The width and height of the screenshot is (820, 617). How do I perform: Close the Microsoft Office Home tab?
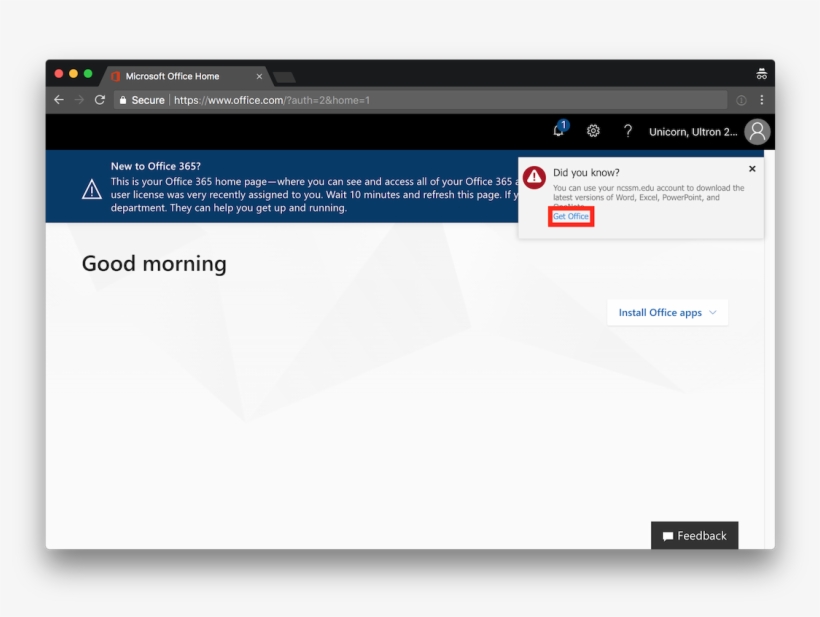[x=260, y=76]
